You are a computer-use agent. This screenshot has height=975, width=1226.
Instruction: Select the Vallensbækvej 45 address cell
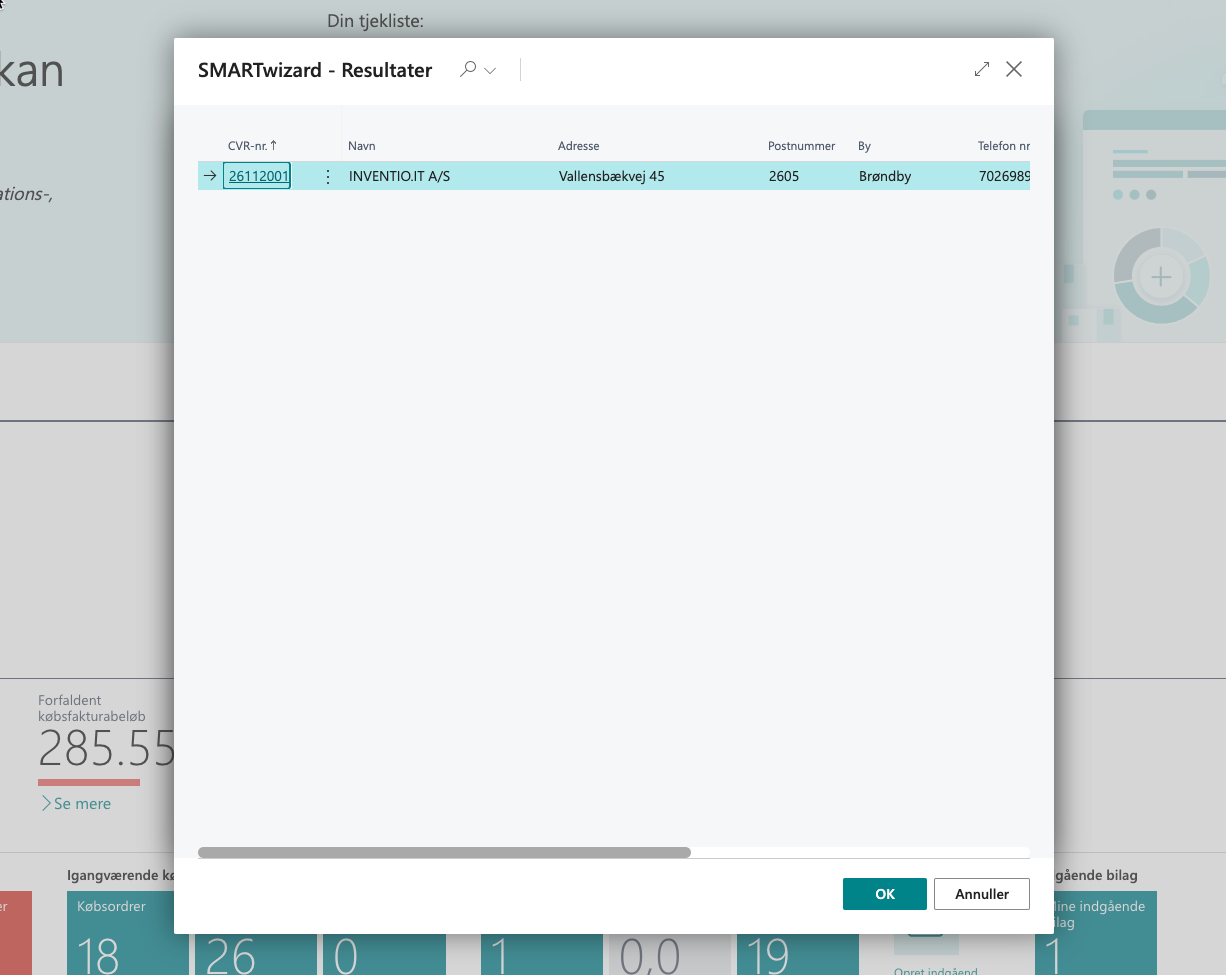coord(611,177)
